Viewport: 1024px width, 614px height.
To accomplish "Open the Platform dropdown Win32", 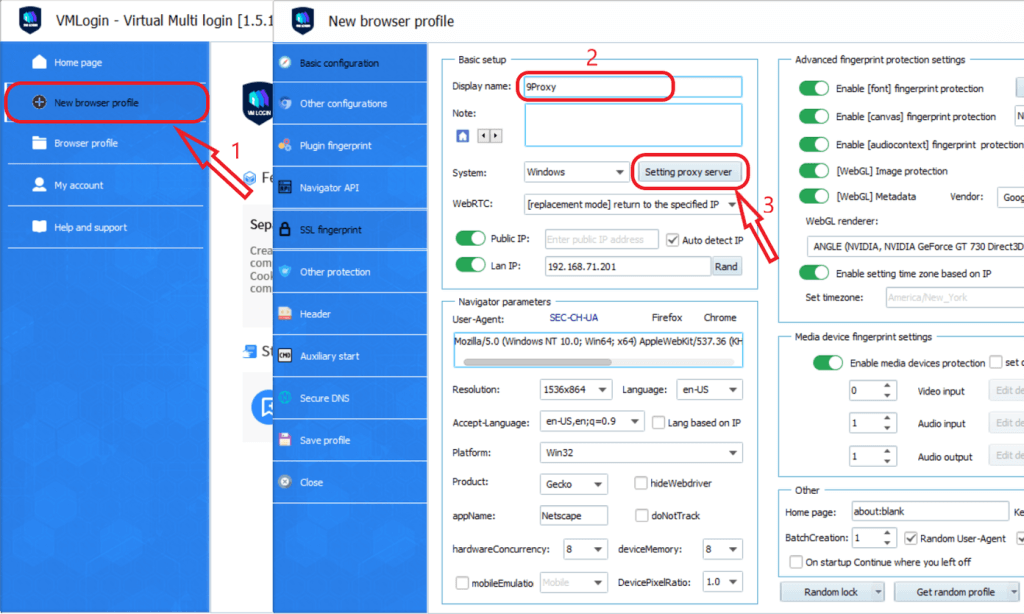I will pyautogui.click(x=641, y=453).
